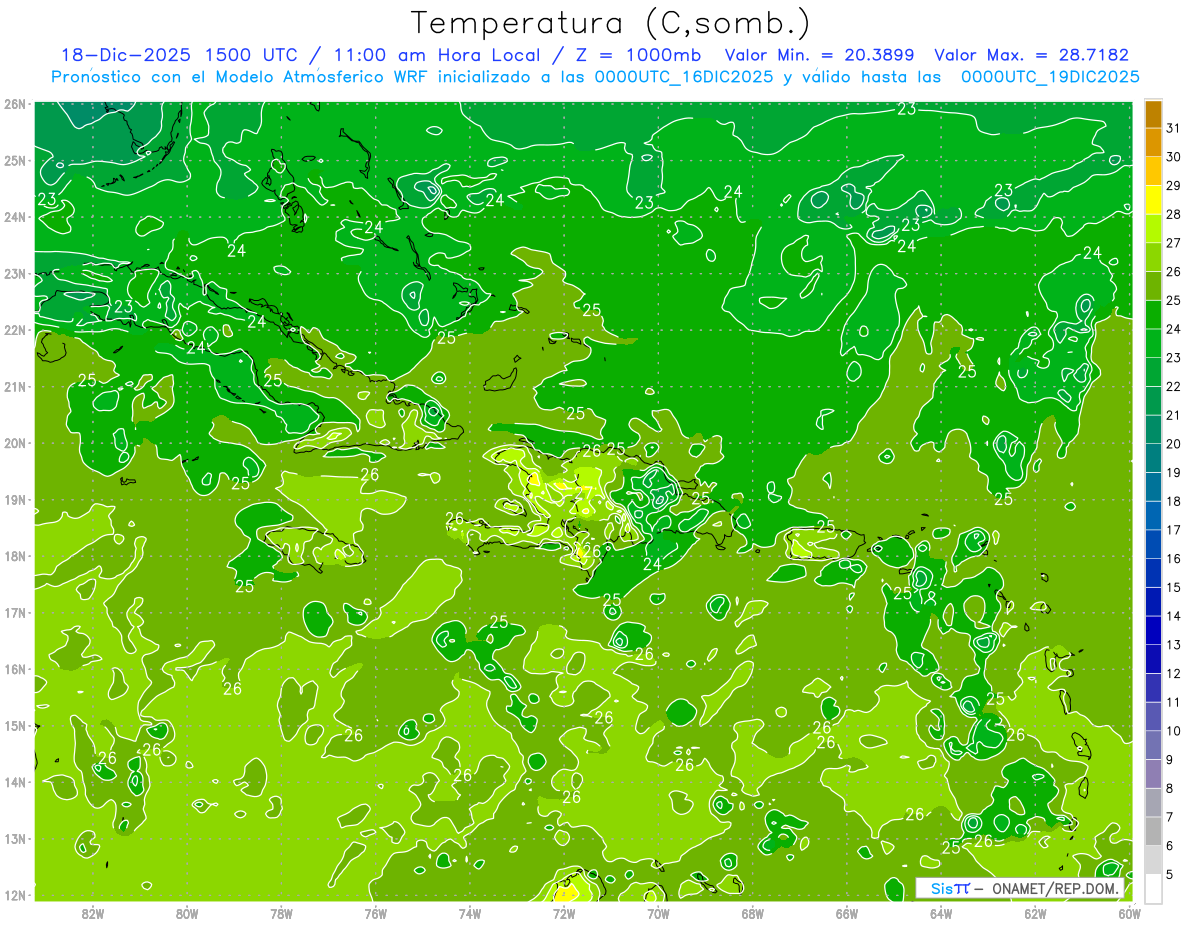Click the latitude axis label "21N"
Image resolution: width=1200 pixels, height=927 pixels.
tap(15, 386)
